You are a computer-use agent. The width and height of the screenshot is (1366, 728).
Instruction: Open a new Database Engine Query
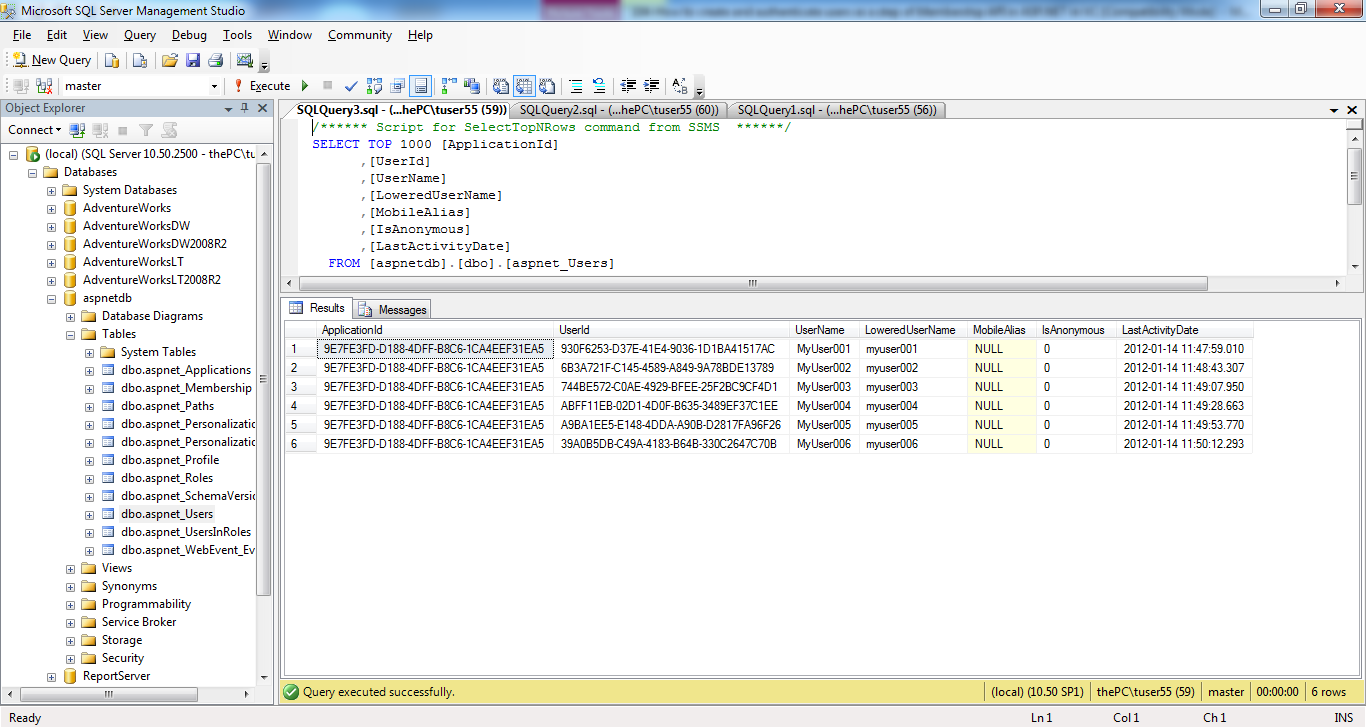[x=112, y=60]
